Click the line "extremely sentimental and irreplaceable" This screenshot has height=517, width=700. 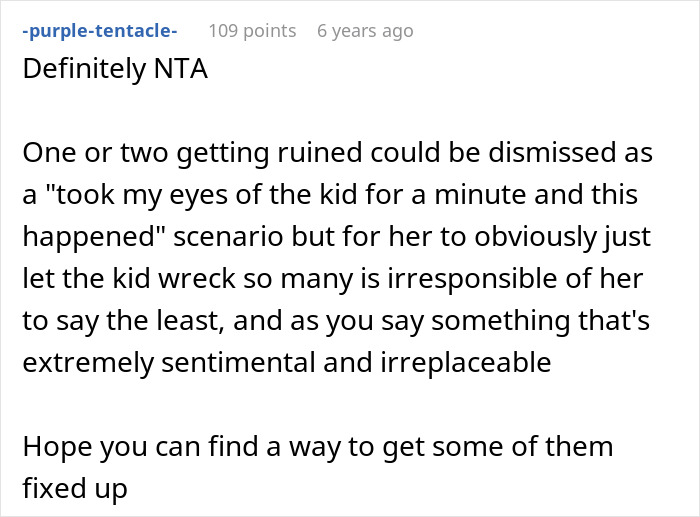[x=286, y=362]
